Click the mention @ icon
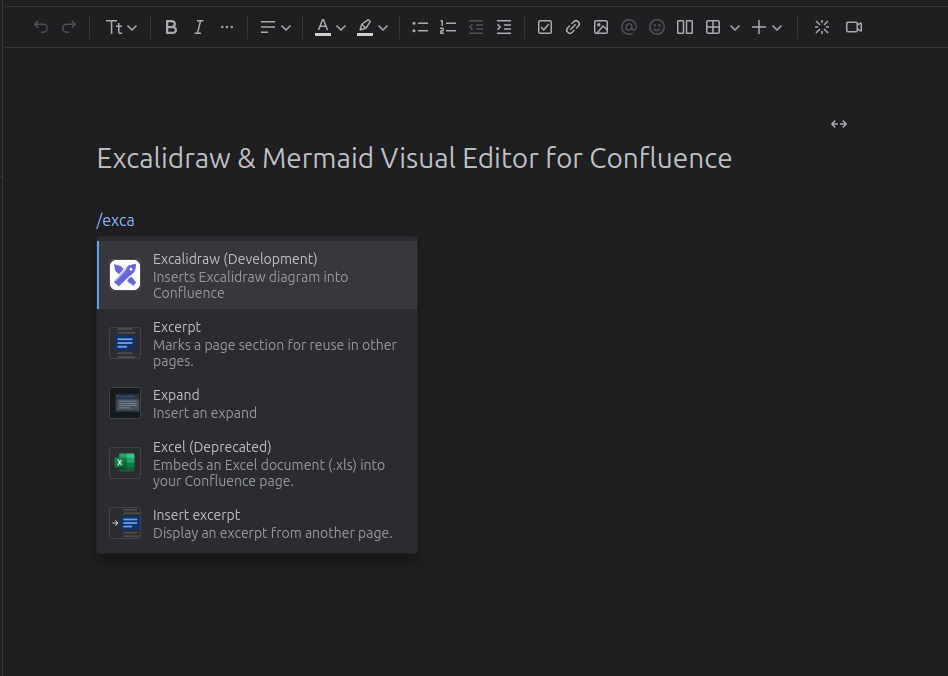The width and height of the screenshot is (948, 676). 629,27
